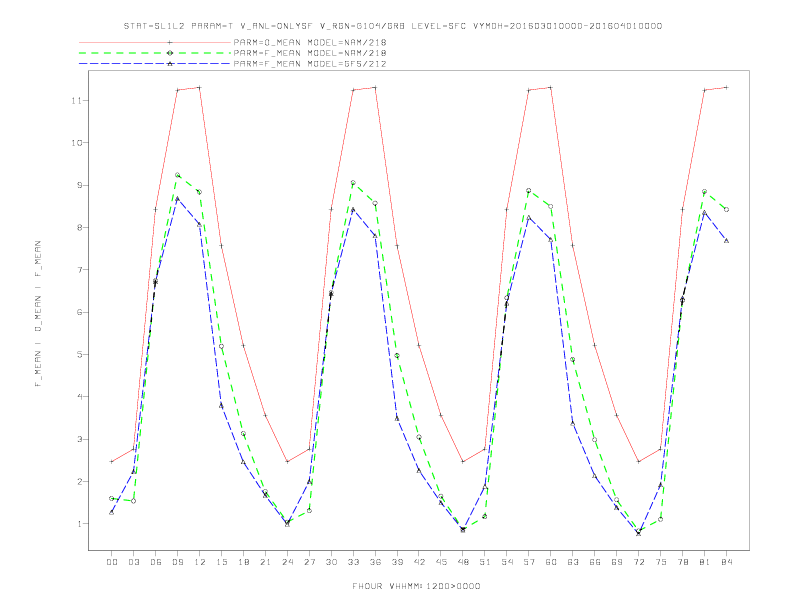Click the x-axis tick label 00
This screenshot has height=612, width=792.
[x=112, y=562]
